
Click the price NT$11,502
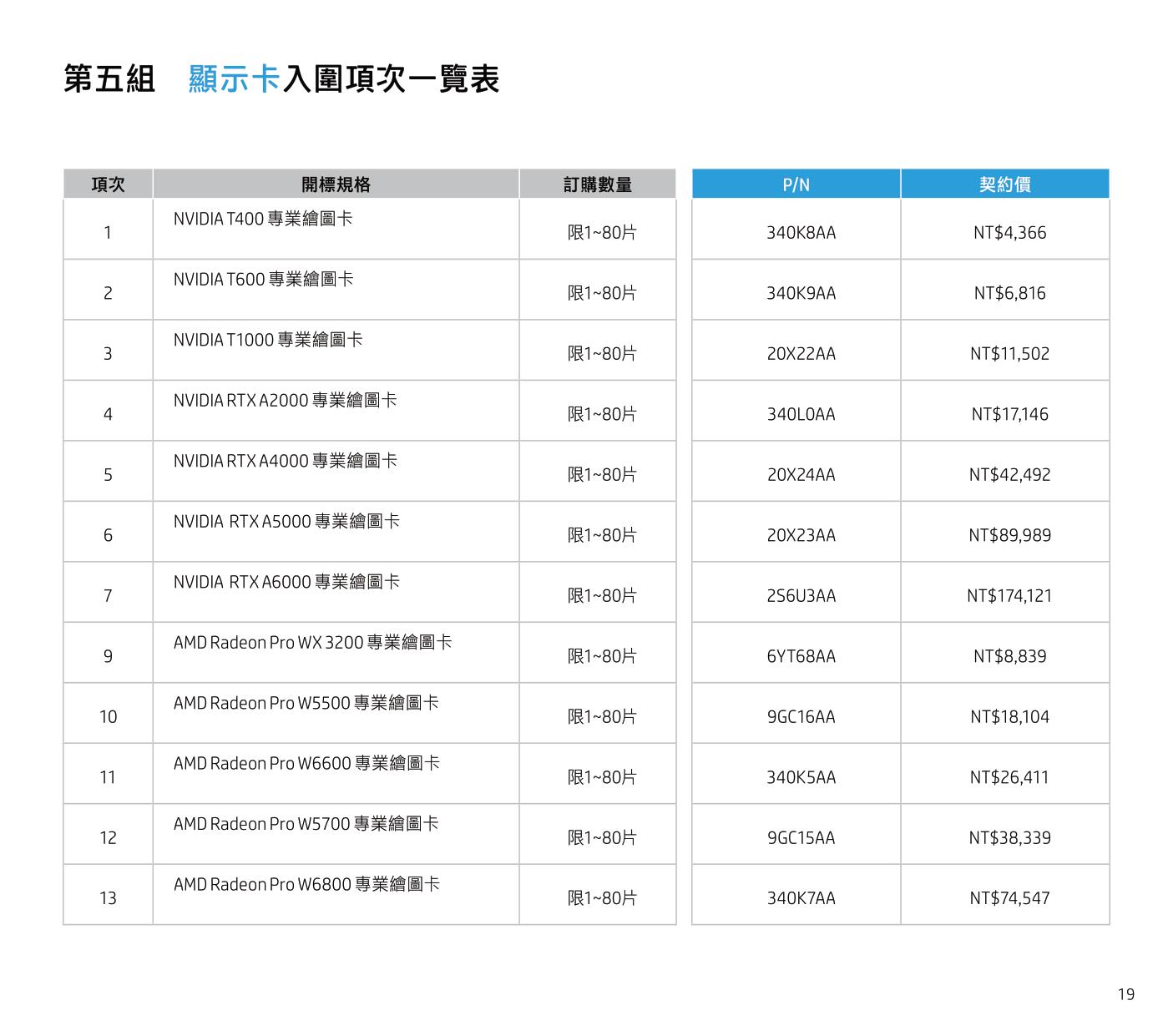coord(1009,354)
